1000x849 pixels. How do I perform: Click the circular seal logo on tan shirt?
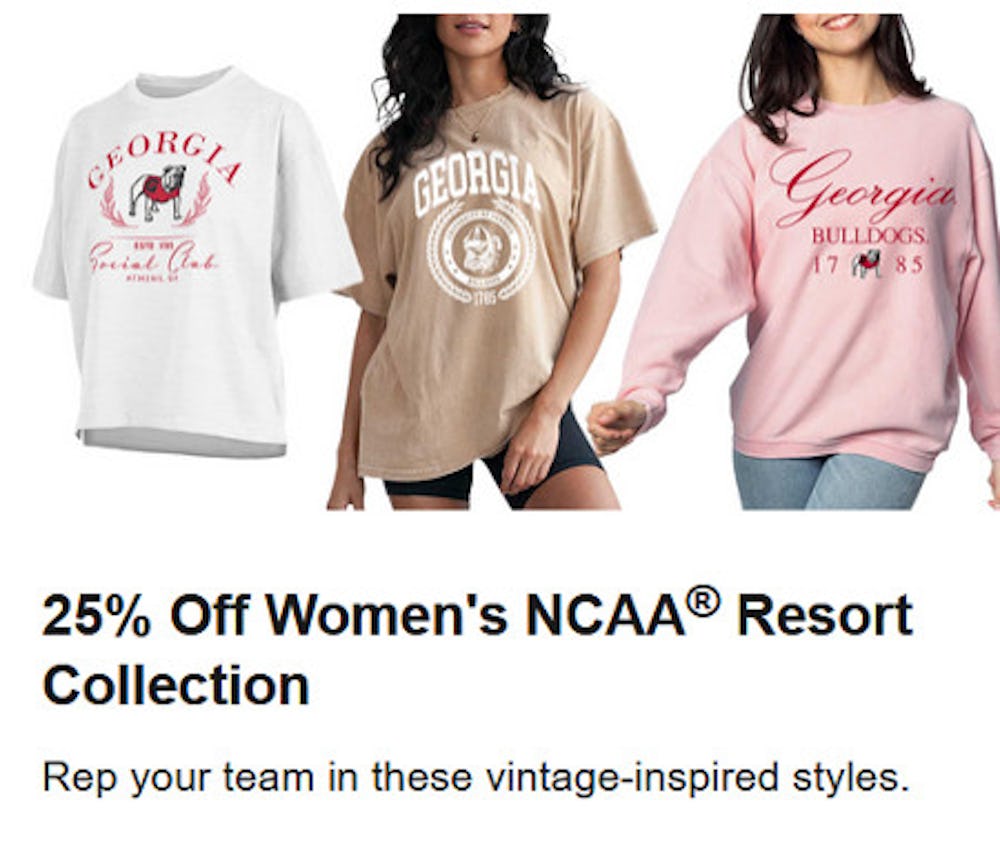pos(477,251)
